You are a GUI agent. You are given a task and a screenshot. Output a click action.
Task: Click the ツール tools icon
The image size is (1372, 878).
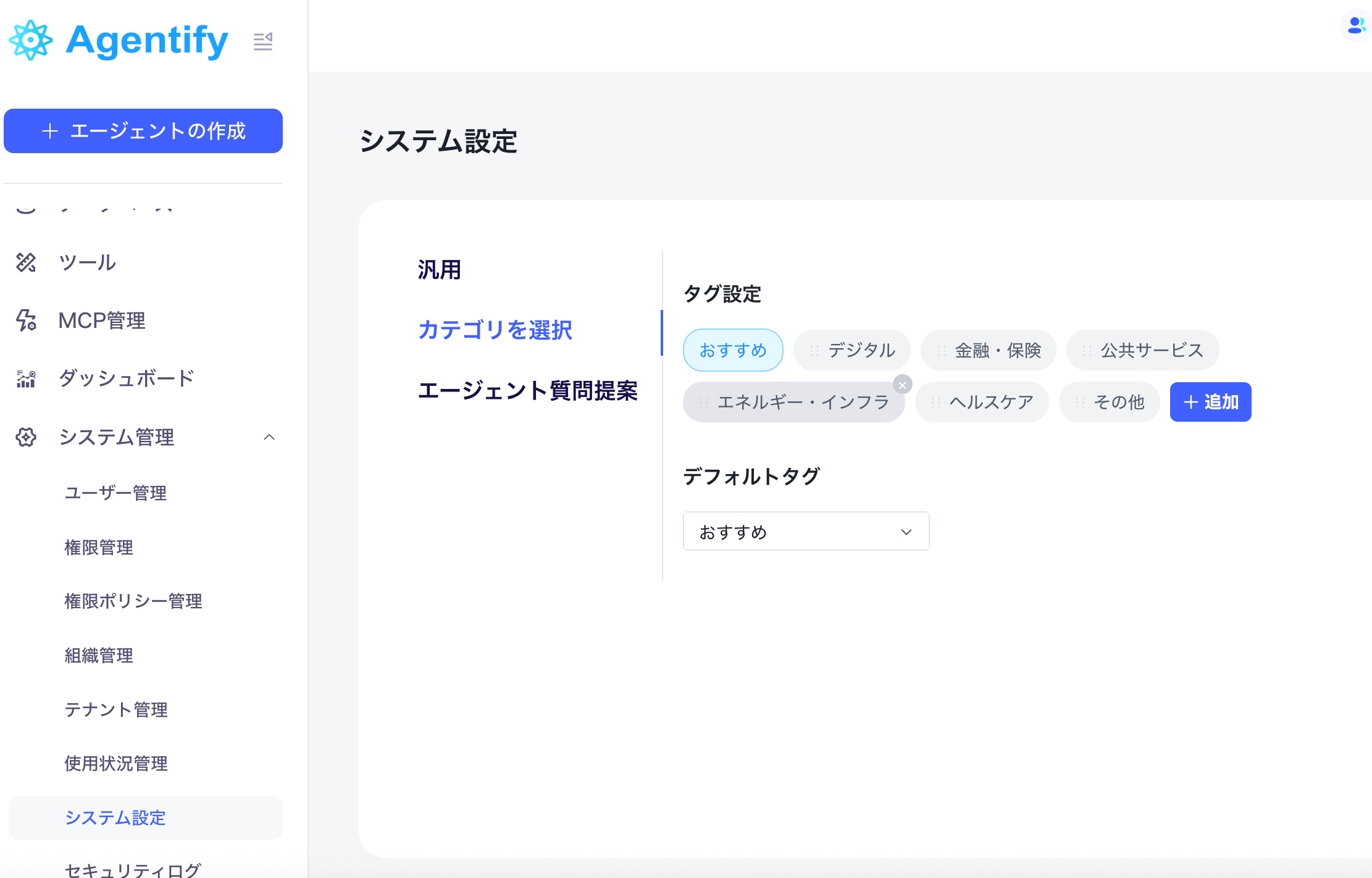click(26, 262)
